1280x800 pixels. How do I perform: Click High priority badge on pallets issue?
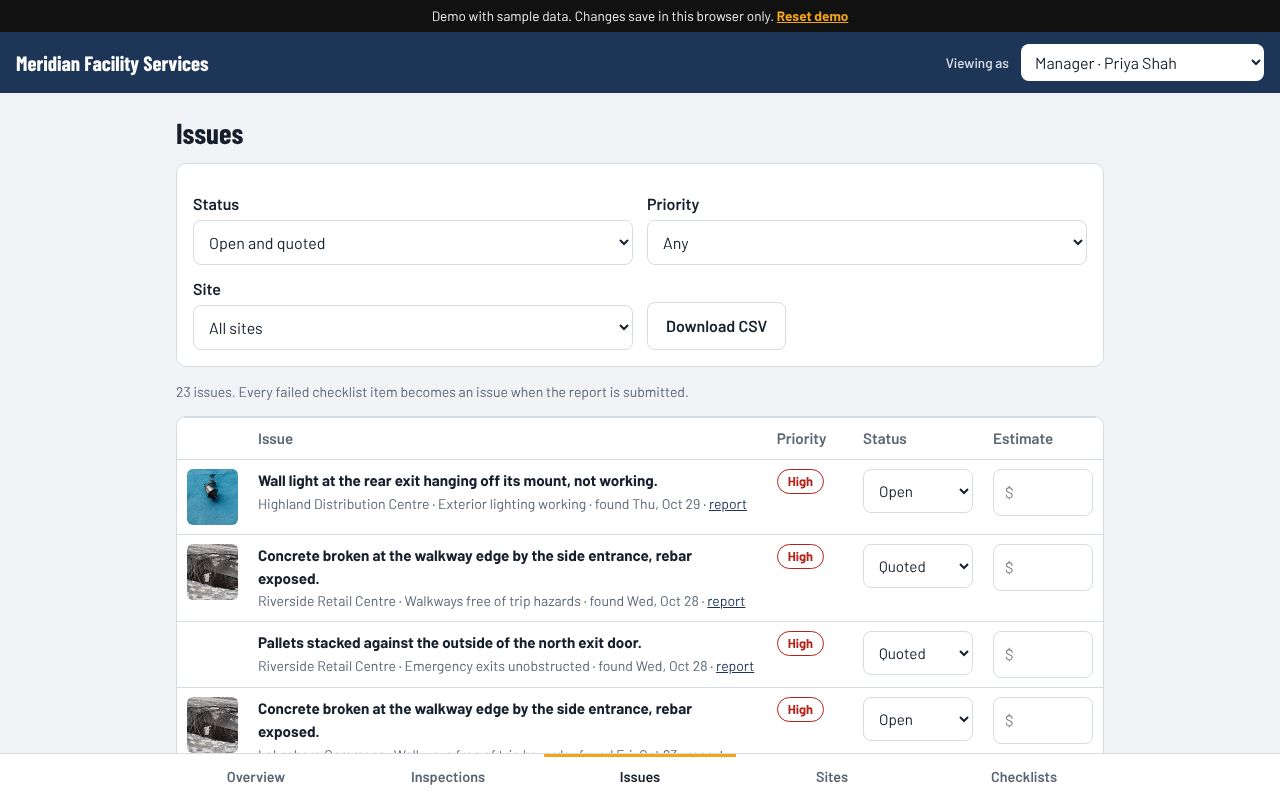[800, 643]
